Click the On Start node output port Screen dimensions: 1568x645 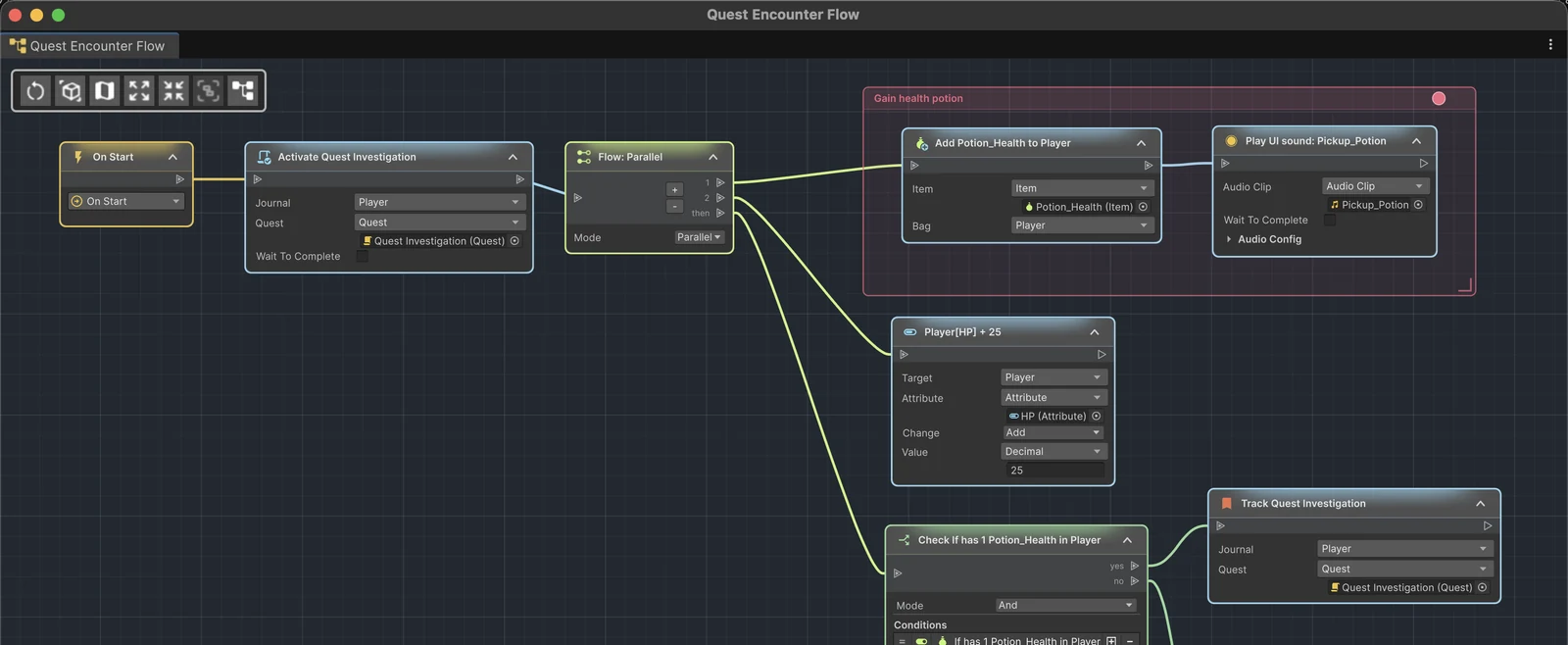(x=179, y=179)
